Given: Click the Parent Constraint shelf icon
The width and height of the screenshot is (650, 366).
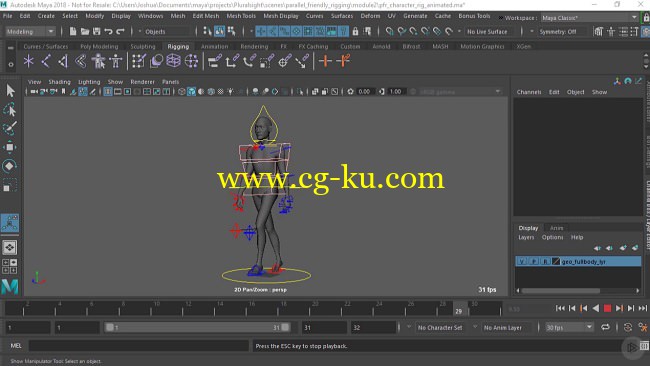Looking at the screenshot, I should point(214,61).
